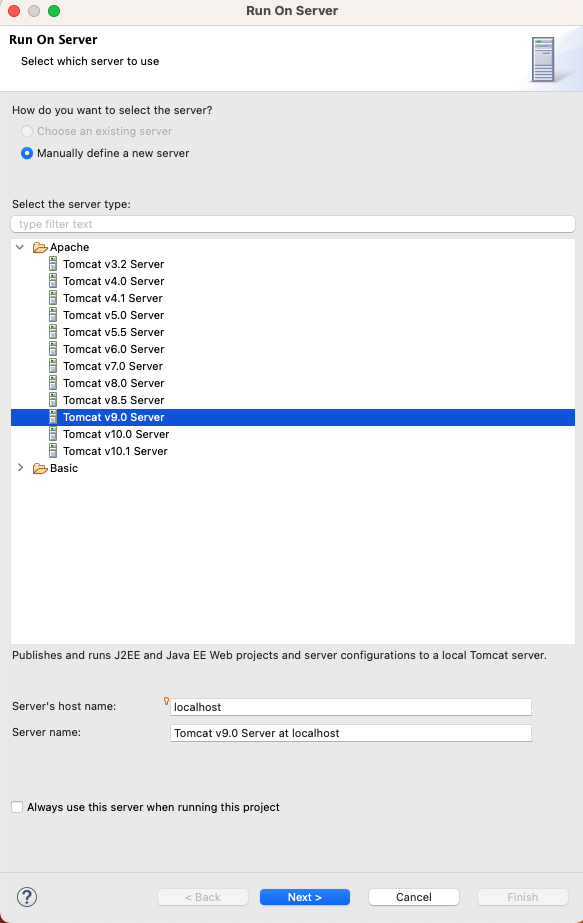Select Choose an existing server radio button

coord(26,131)
